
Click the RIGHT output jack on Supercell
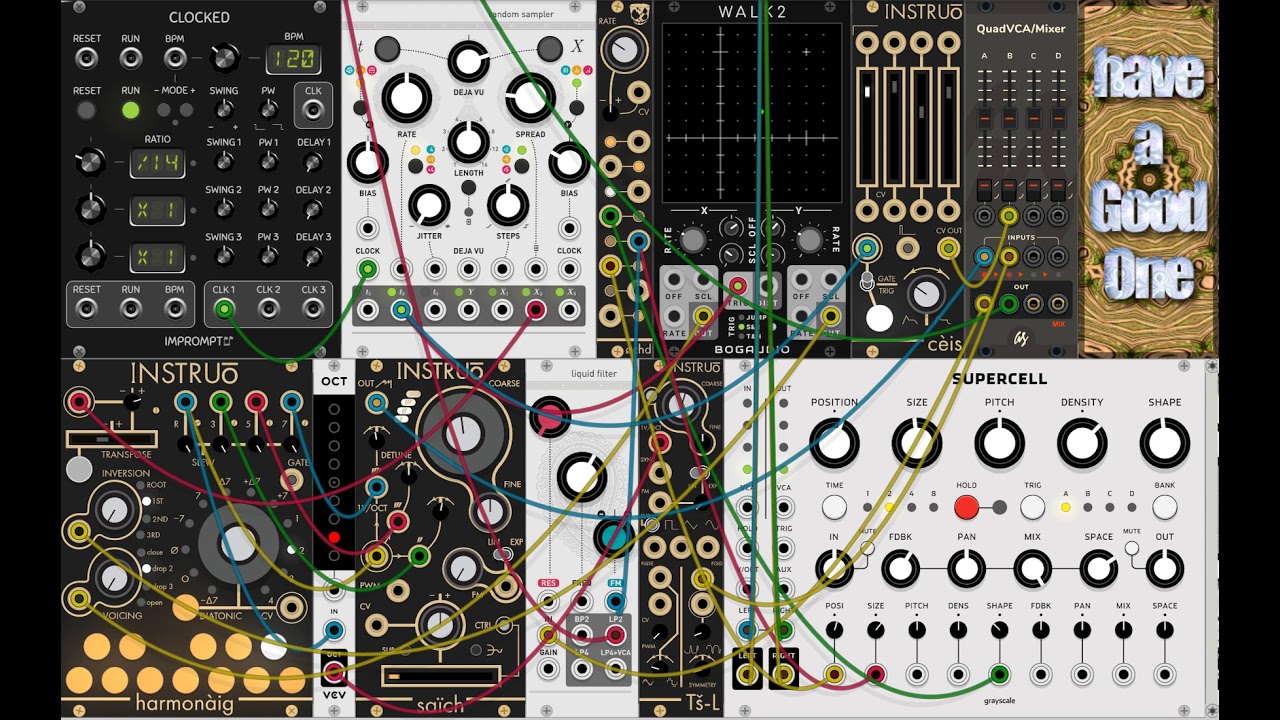pyautogui.click(x=784, y=674)
